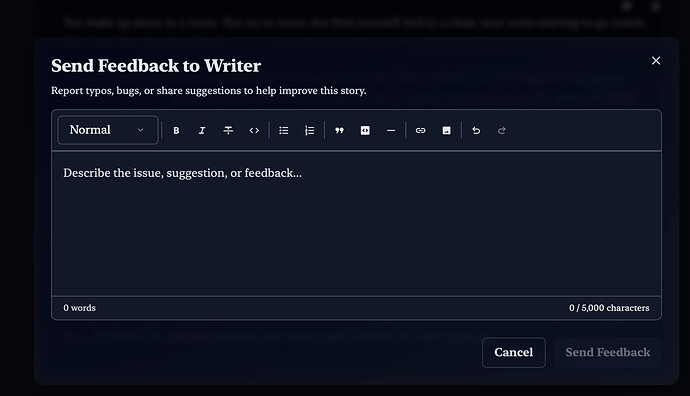Redo the last undone edit
This screenshot has width=690, height=396.
coord(502,131)
